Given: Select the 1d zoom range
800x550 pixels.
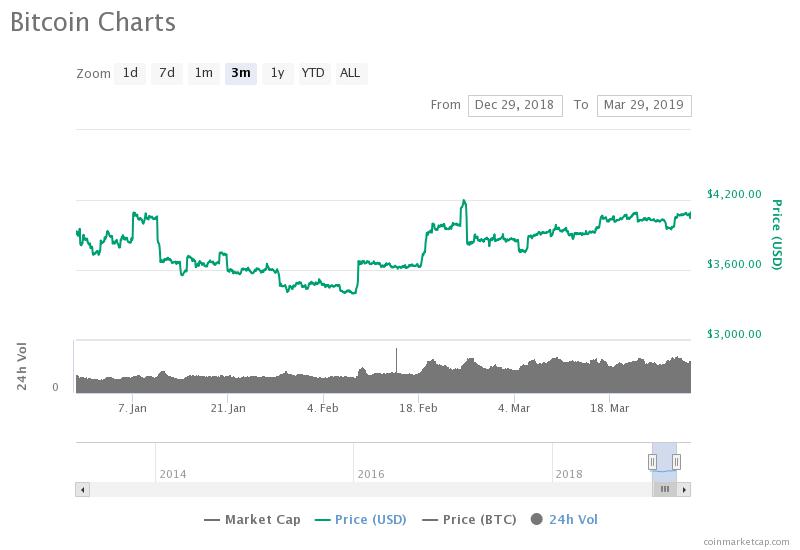Looking at the screenshot, I should [x=130, y=73].
